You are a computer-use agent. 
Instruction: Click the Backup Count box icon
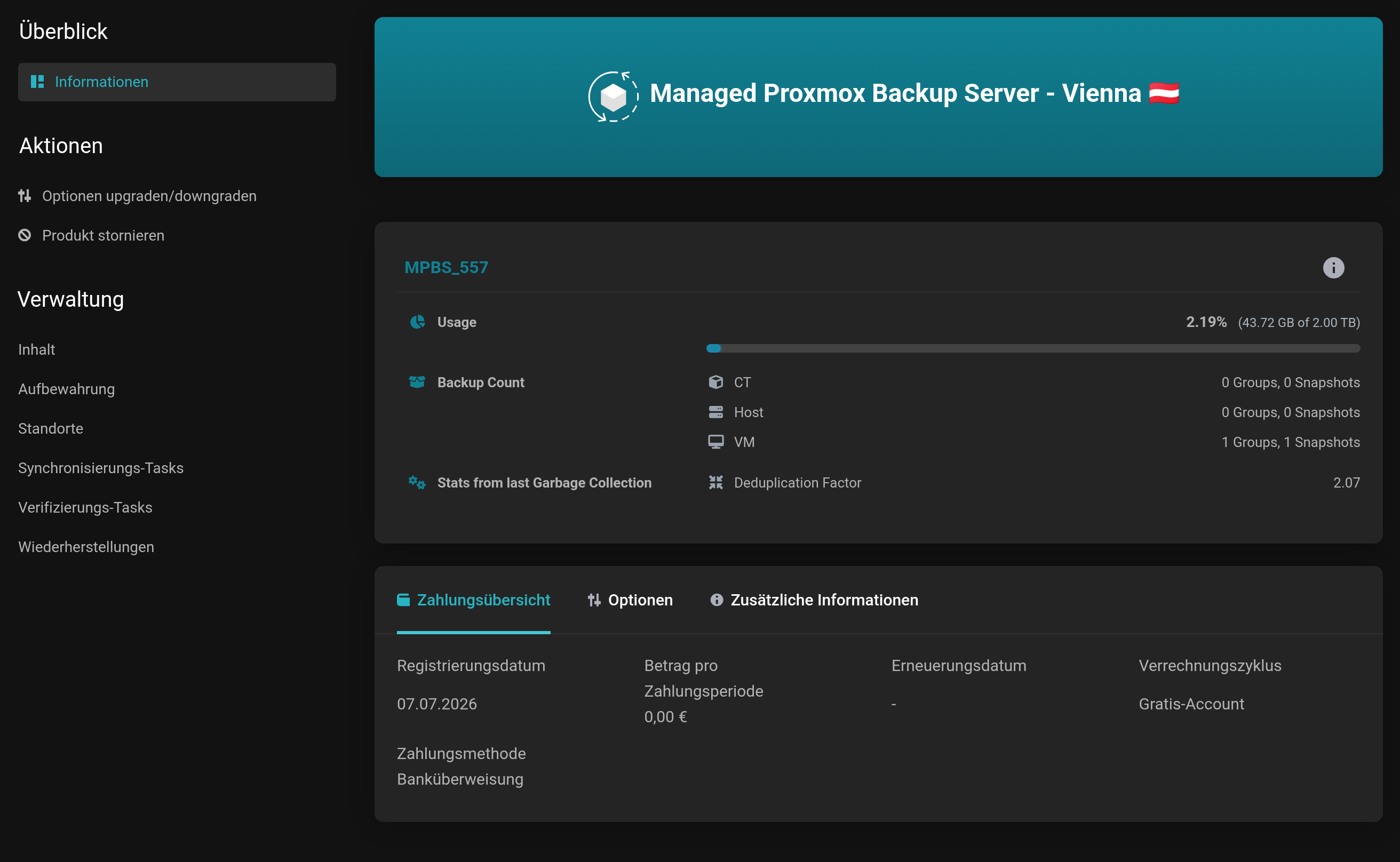[417, 382]
